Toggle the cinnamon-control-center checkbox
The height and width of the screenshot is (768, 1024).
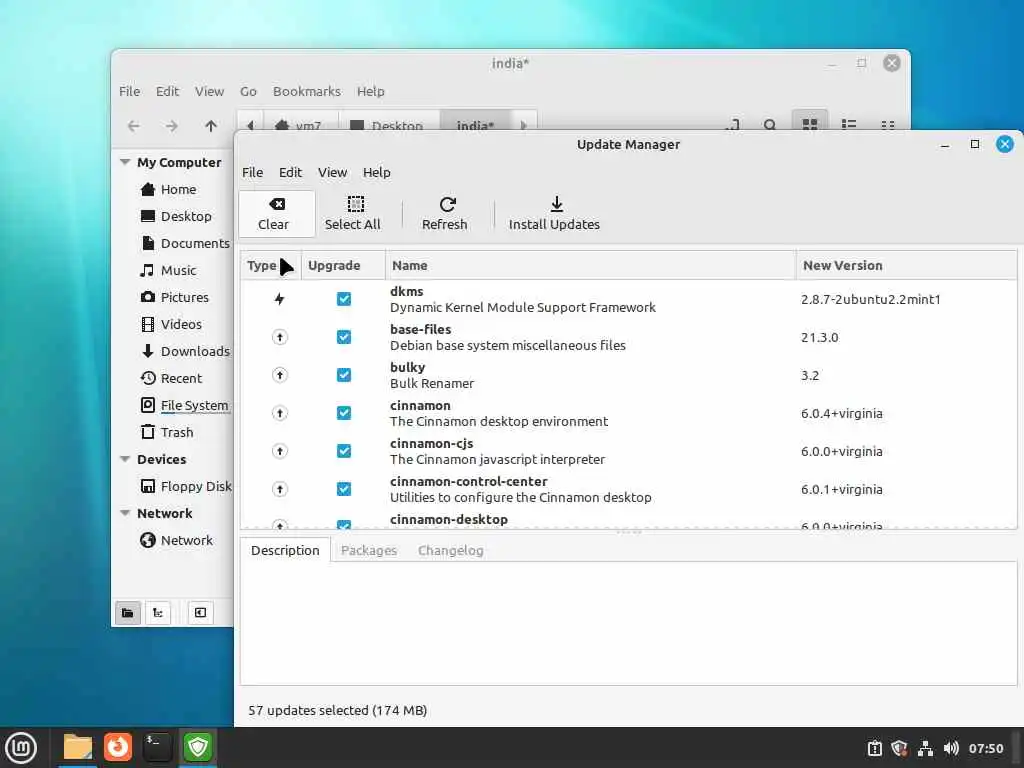344,488
